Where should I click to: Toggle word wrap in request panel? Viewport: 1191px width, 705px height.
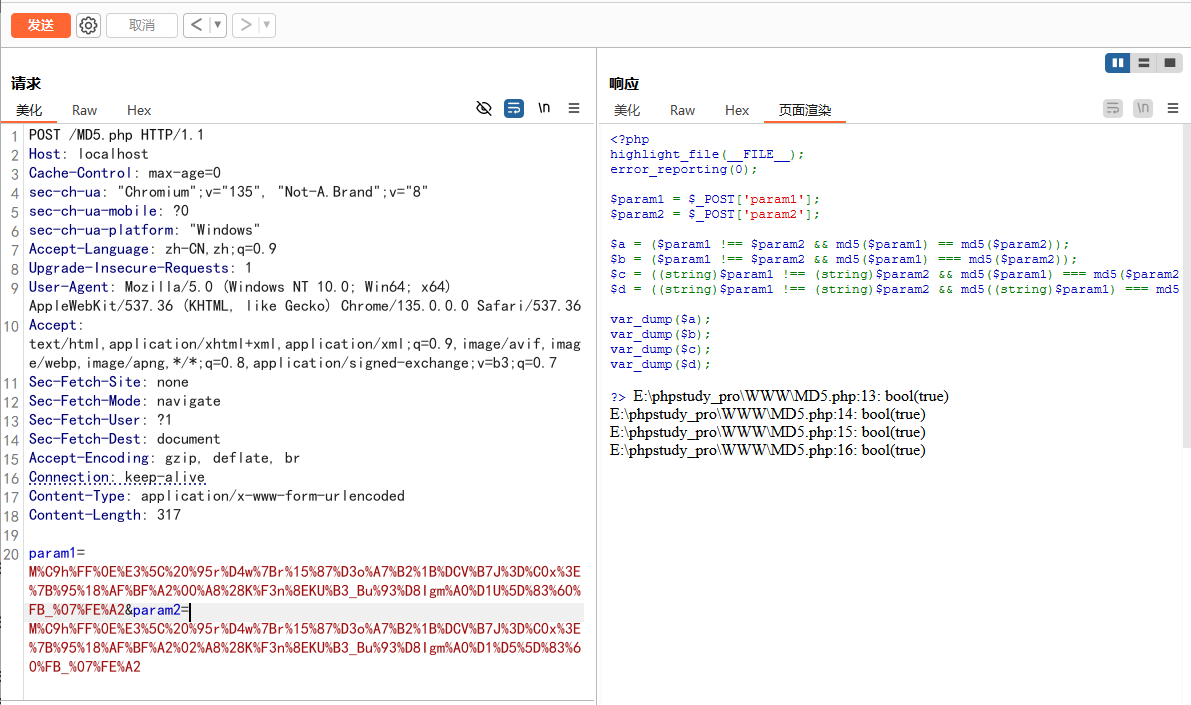[514, 108]
